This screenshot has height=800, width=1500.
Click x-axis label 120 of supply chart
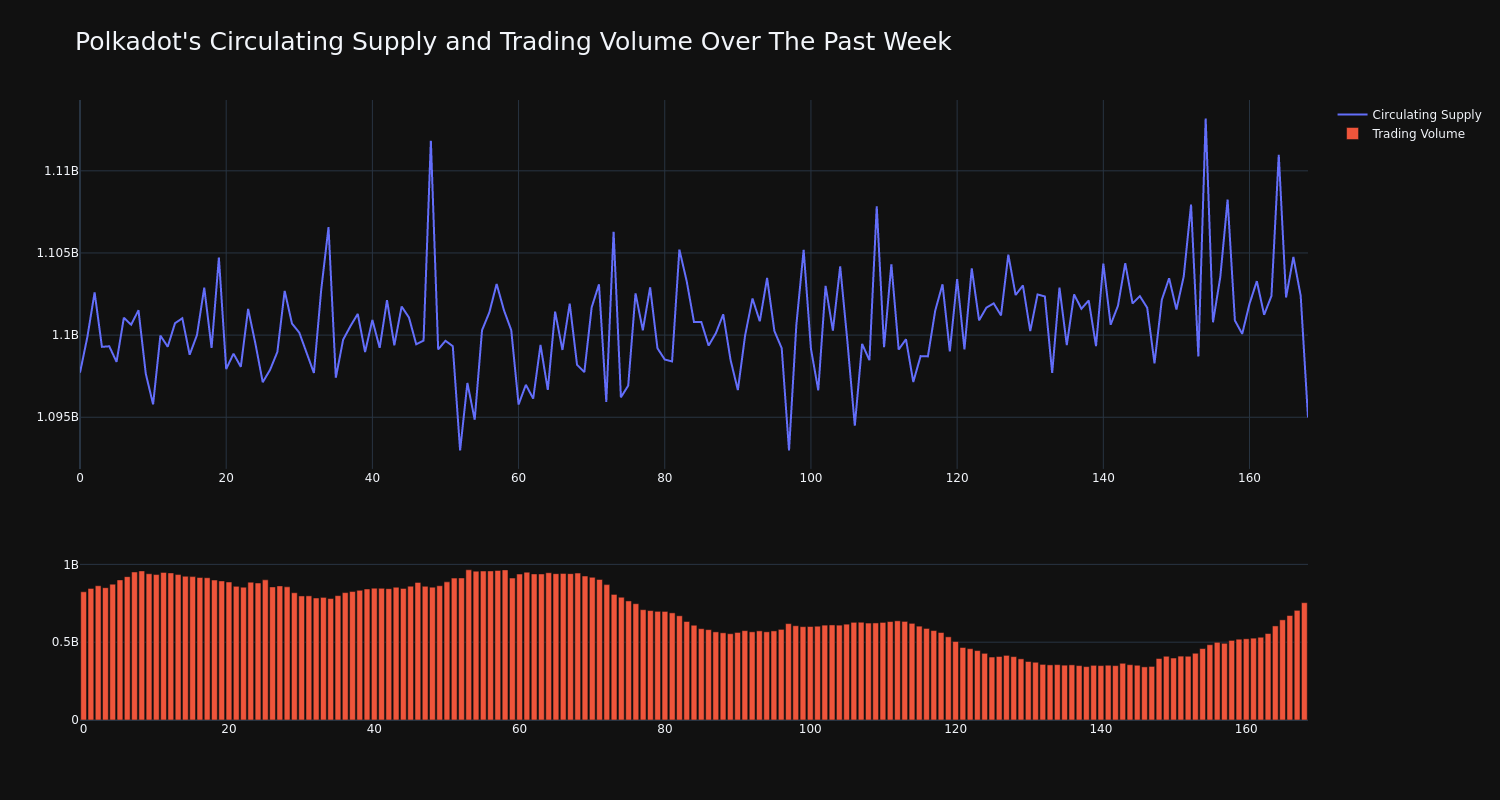pos(957,478)
